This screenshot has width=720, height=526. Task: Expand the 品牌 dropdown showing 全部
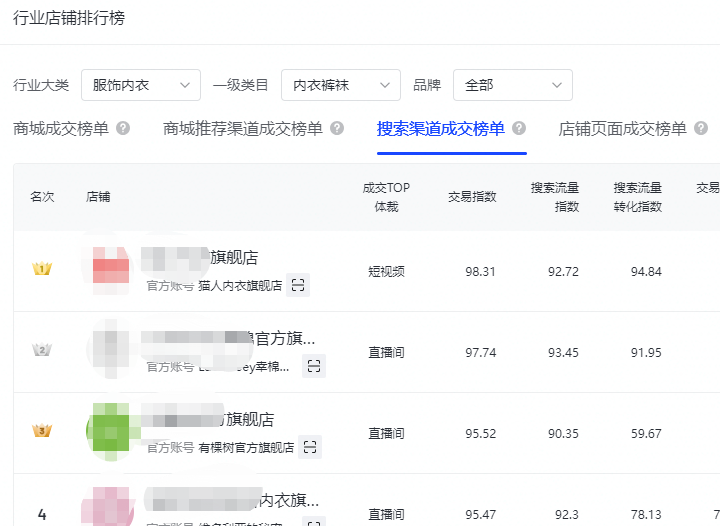(512, 86)
